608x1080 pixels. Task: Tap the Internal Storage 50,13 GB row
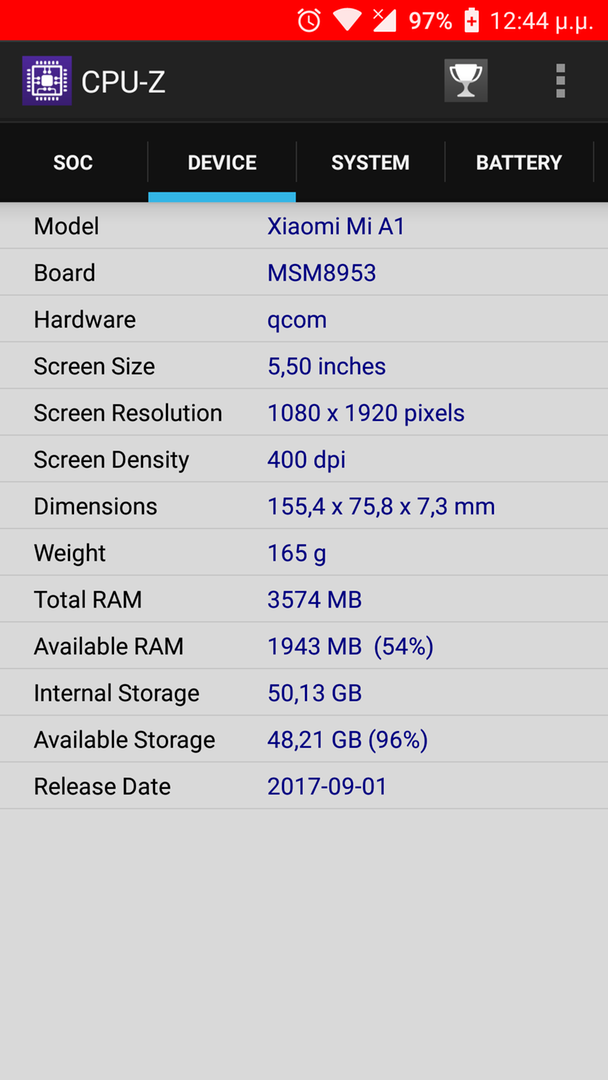click(x=304, y=693)
